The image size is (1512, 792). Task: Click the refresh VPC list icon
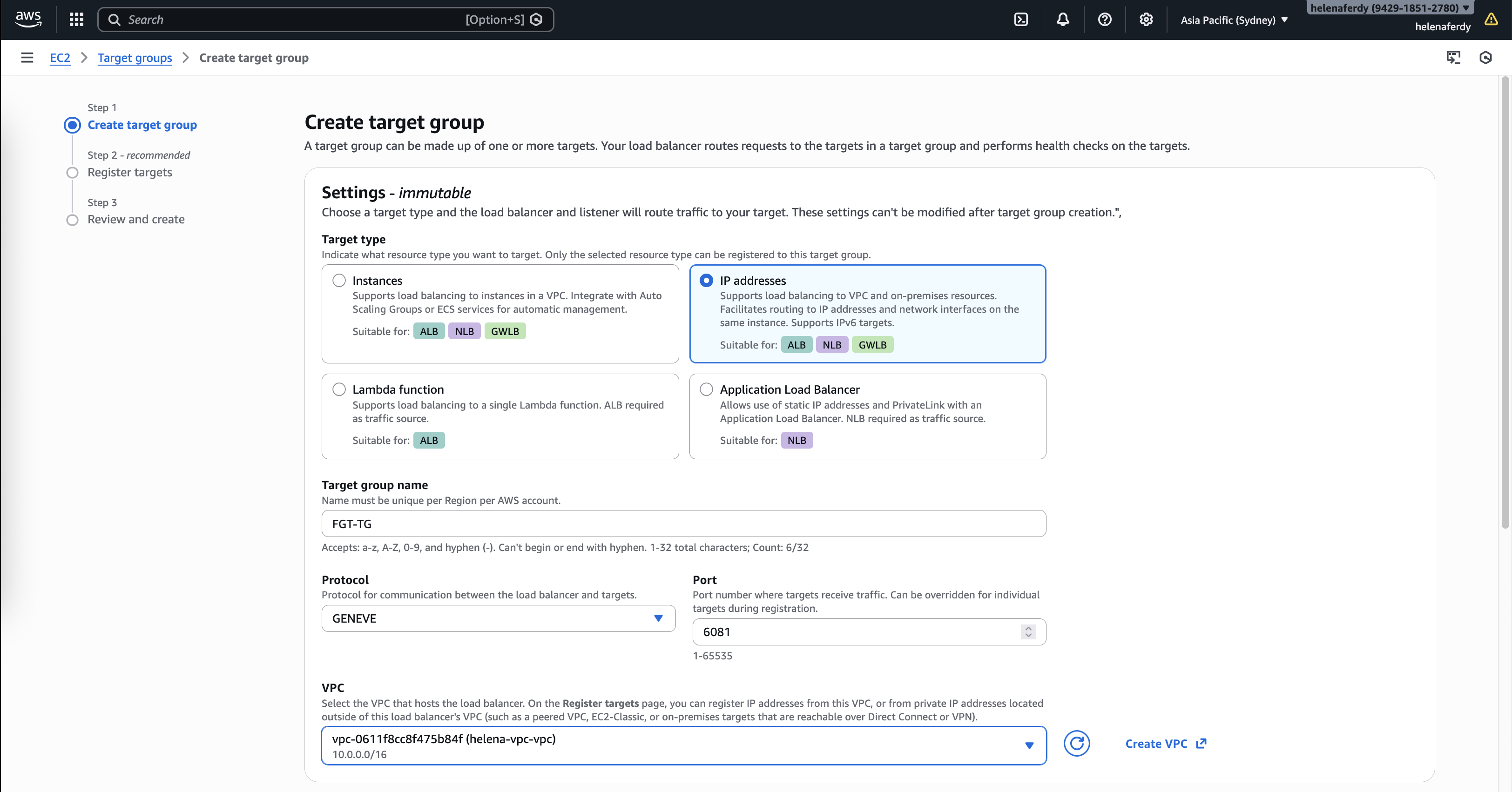tap(1076, 744)
